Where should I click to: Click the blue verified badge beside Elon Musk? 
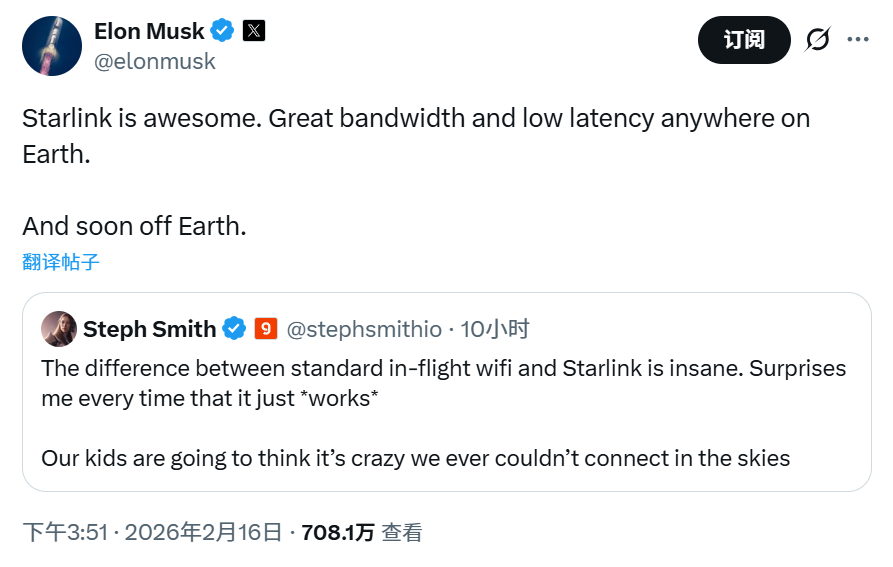223,31
